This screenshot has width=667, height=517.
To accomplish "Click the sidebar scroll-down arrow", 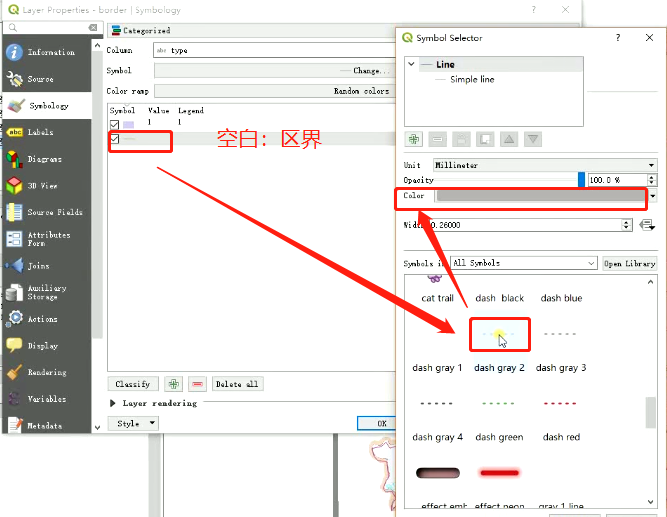I will (97, 427).
